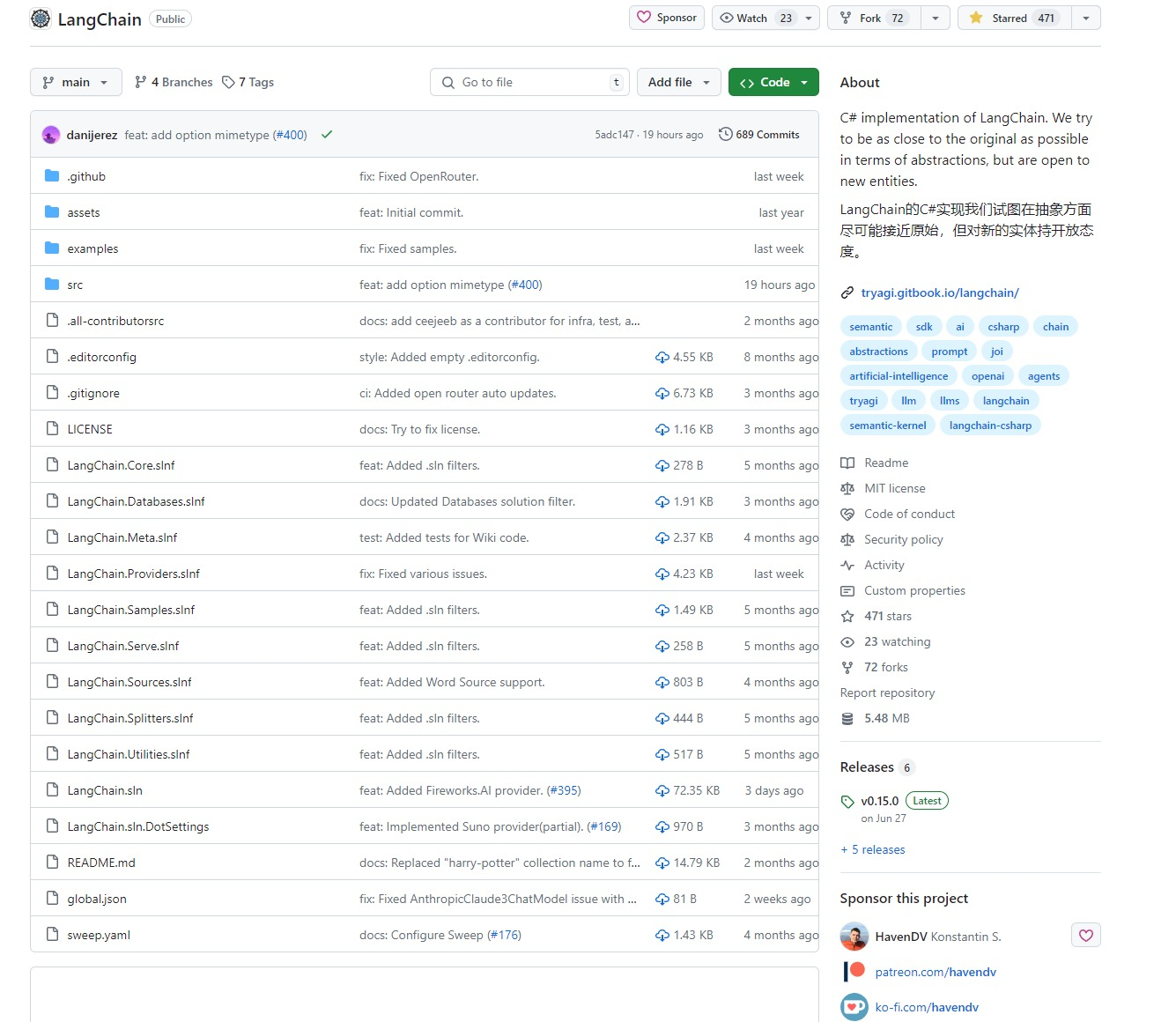Open the #176 pull request link
The image size is (1176, 1022).
coord(505,935)
